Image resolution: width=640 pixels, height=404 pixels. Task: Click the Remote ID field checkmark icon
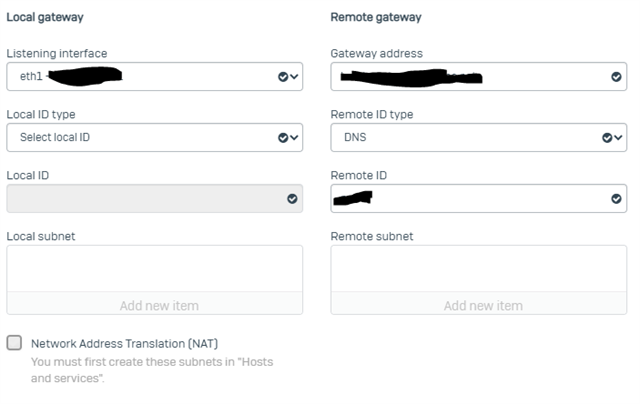click(616, 199)
